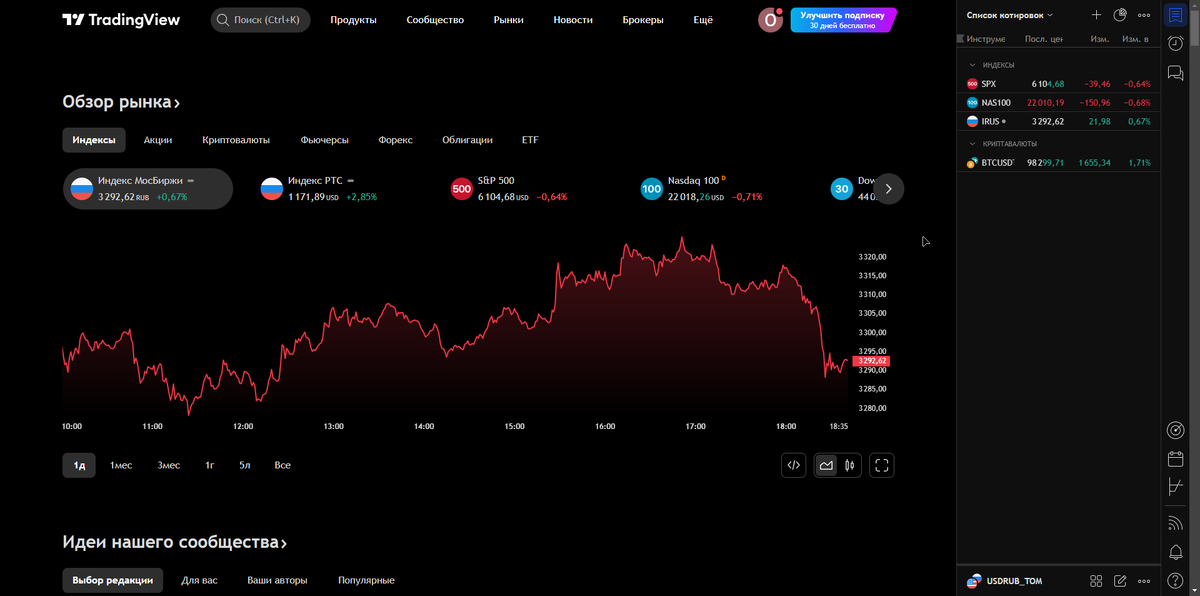This screenshot has height=596, width=1200.
Task: Click the embed code icon below chart
Action: point(794,465)
